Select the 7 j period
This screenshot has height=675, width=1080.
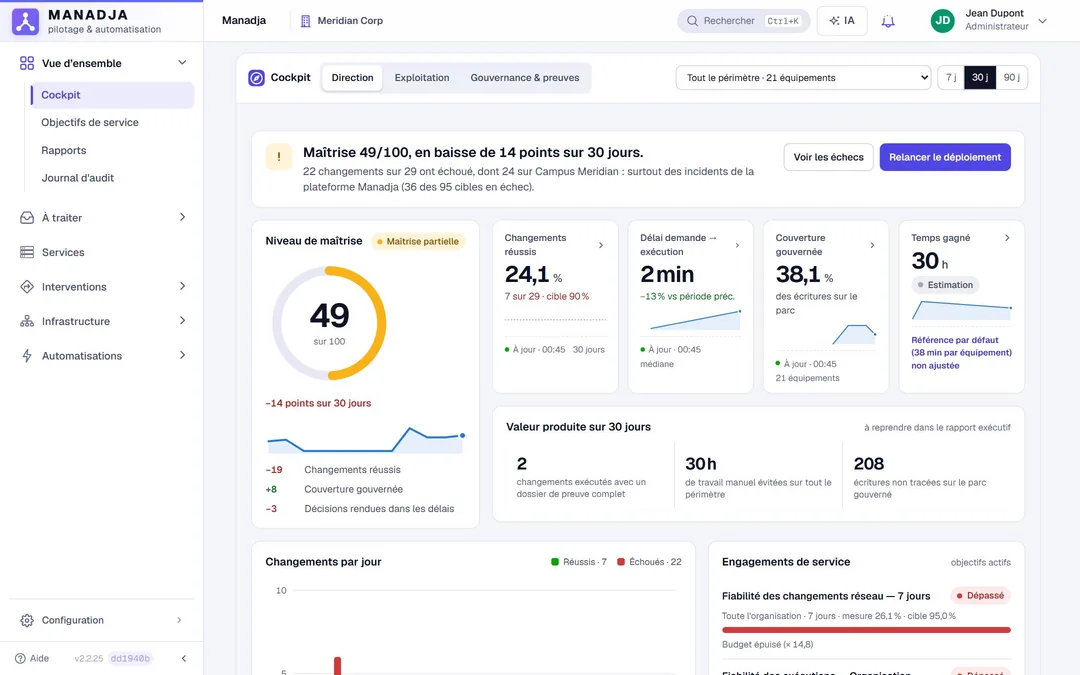pyautogui.click(x=951, y=78)
